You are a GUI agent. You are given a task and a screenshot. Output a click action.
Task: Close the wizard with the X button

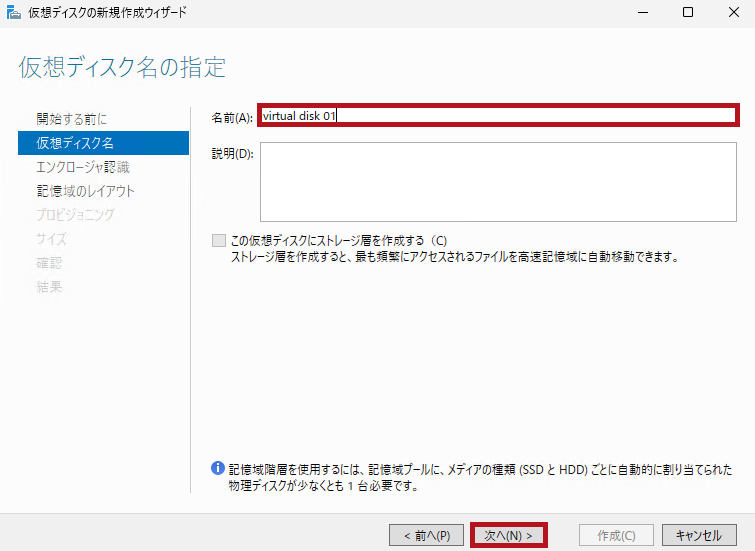tap(733, 13)
